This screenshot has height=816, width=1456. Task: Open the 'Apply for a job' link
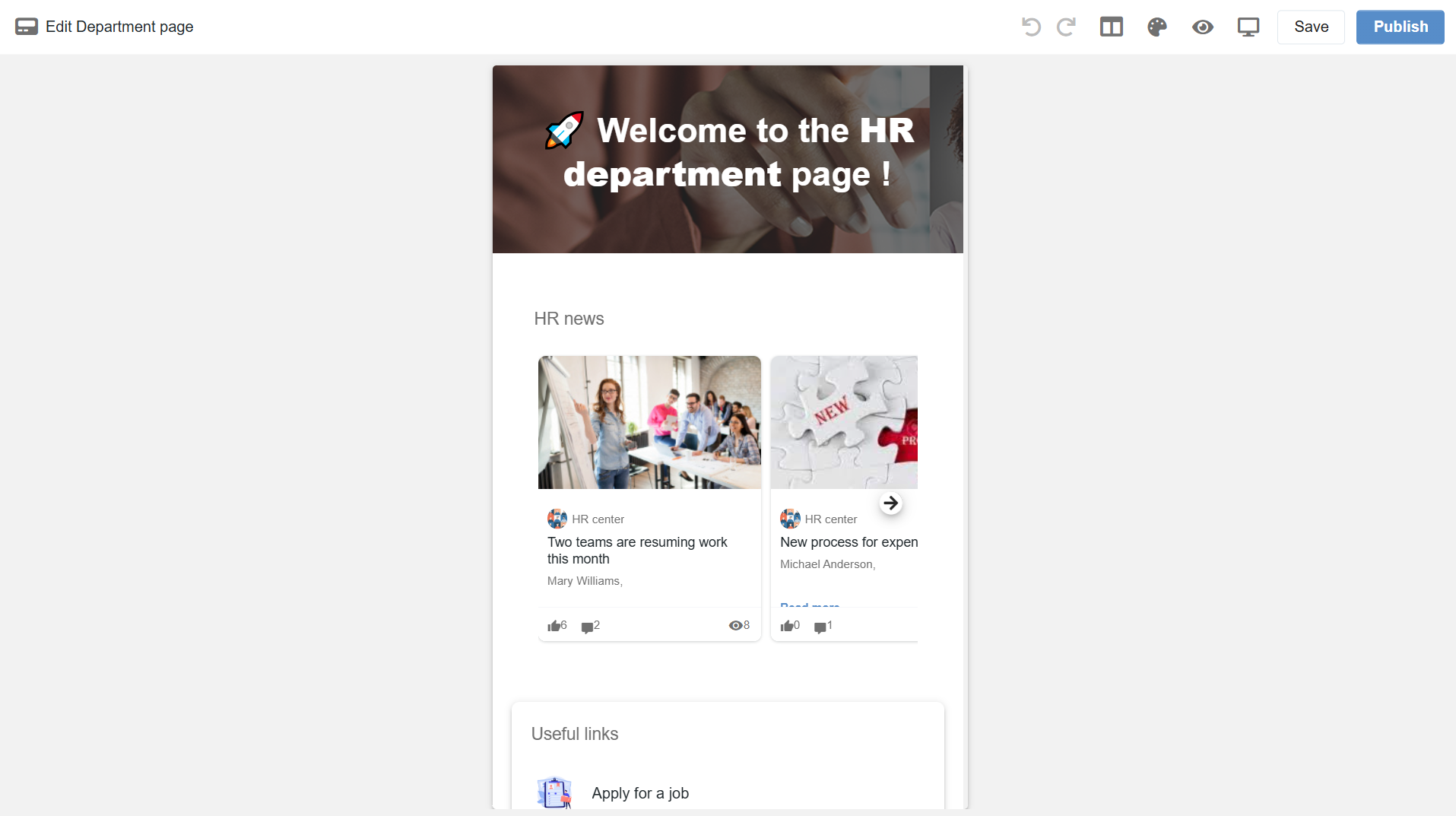click(640, 793)
